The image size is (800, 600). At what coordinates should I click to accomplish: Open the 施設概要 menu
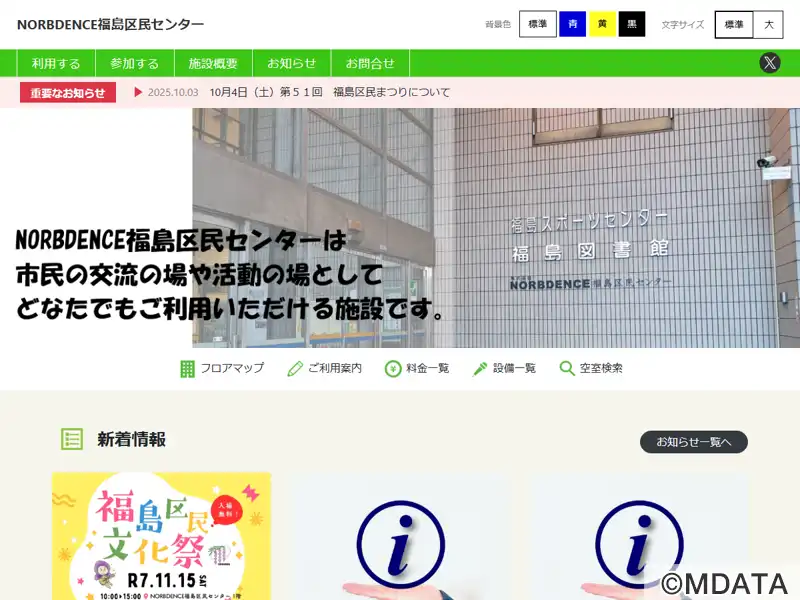pos(213,63)
